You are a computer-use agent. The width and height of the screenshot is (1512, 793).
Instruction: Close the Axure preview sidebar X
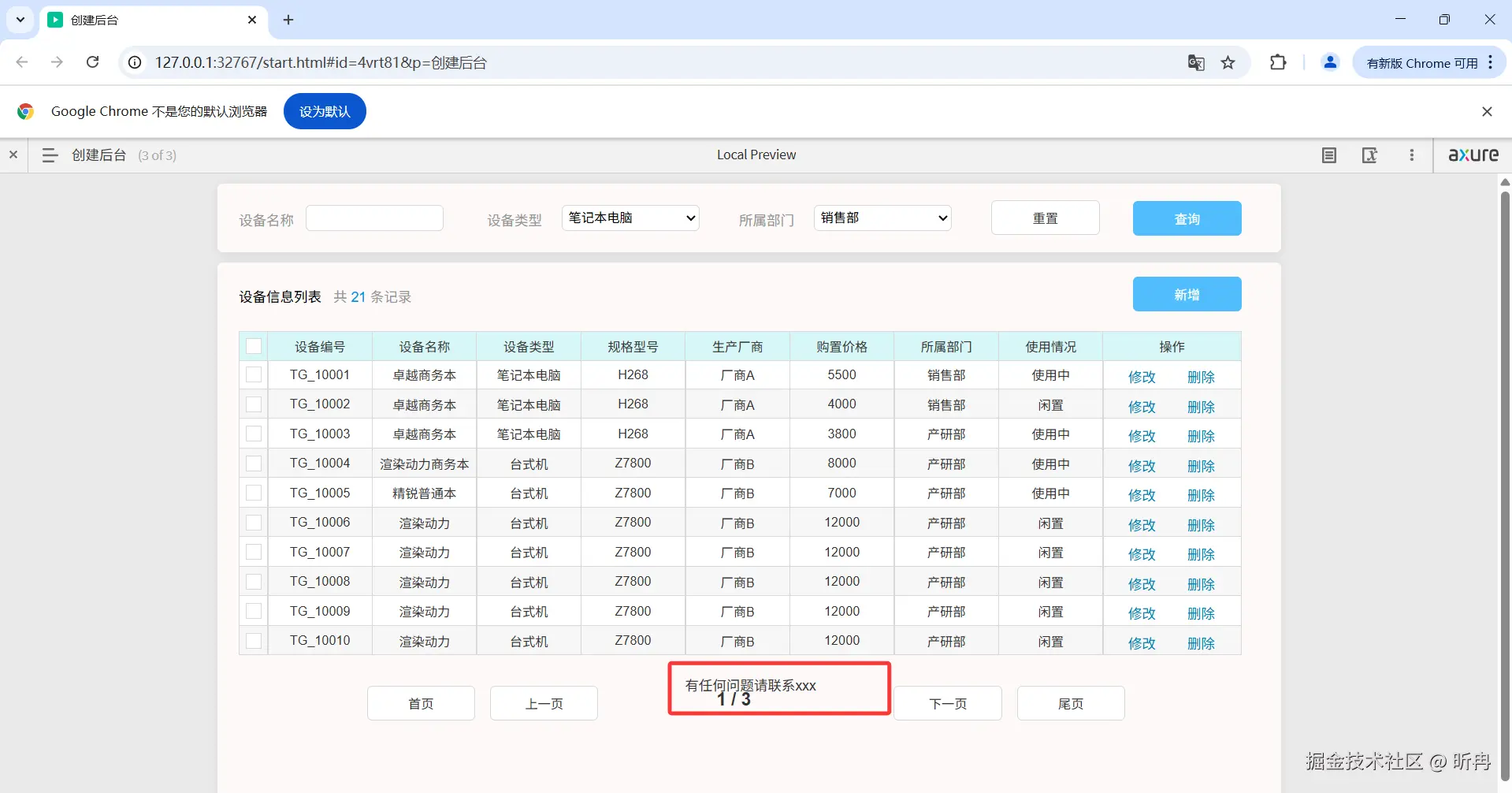[x=13, y=155]
